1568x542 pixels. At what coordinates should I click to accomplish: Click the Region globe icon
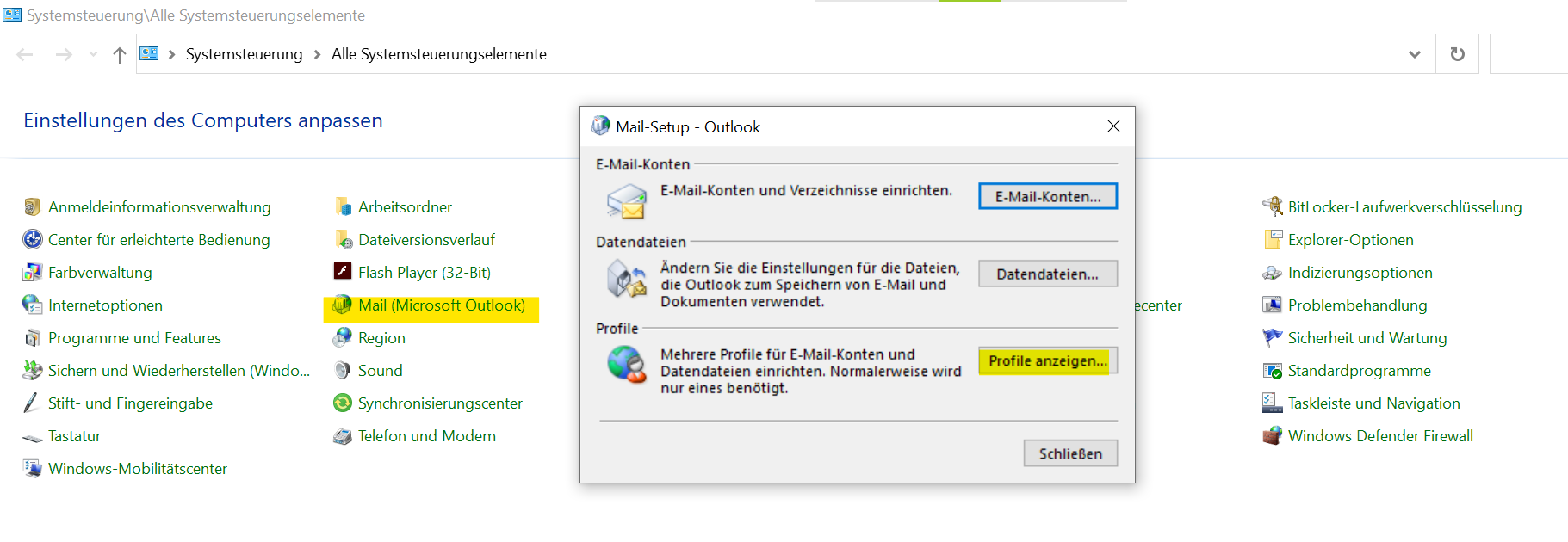pyautogui.click(x=343, y=338)
